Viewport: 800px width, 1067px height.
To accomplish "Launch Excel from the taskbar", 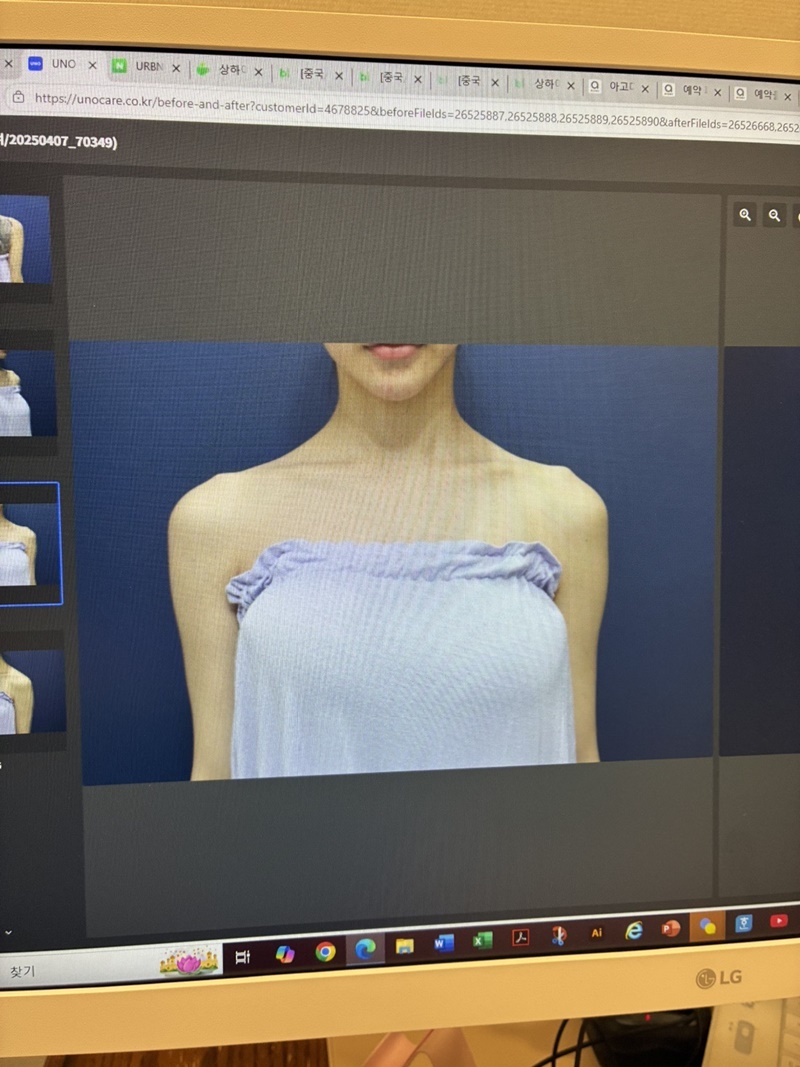I will pyautogui.click(x=483, y=941).
